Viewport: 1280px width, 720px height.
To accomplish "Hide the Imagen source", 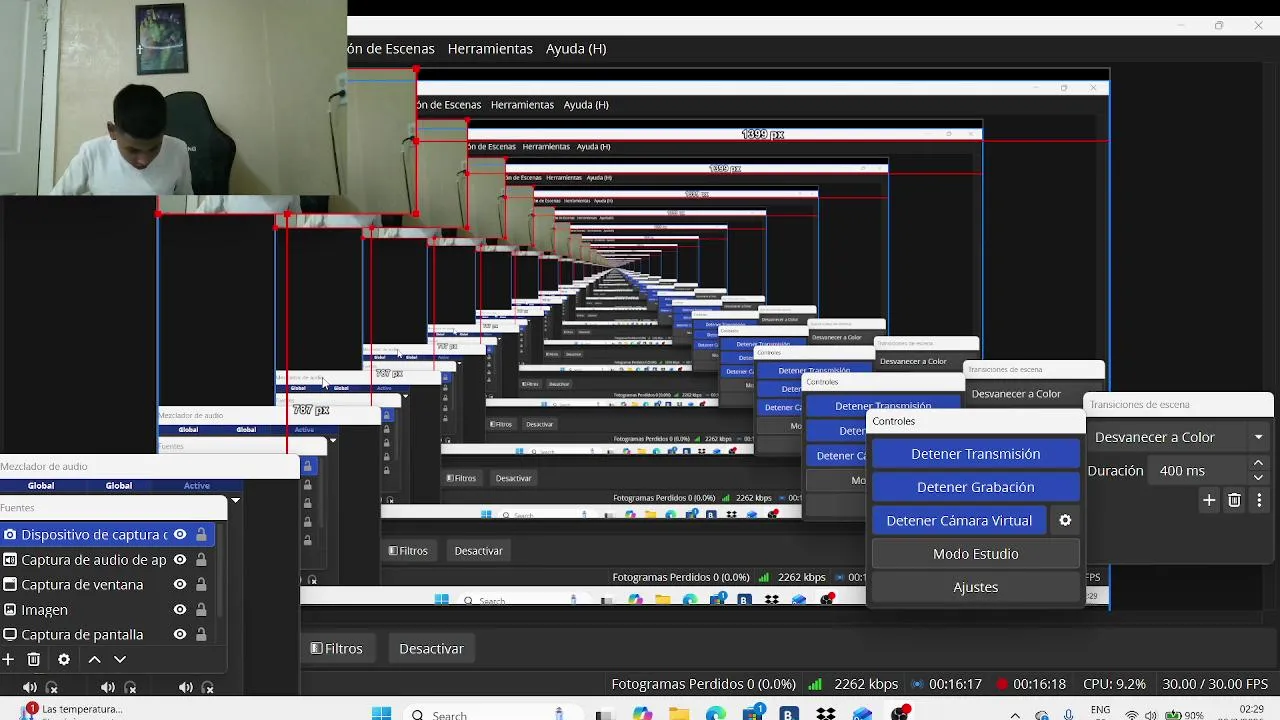I will [x=180, y=610].
